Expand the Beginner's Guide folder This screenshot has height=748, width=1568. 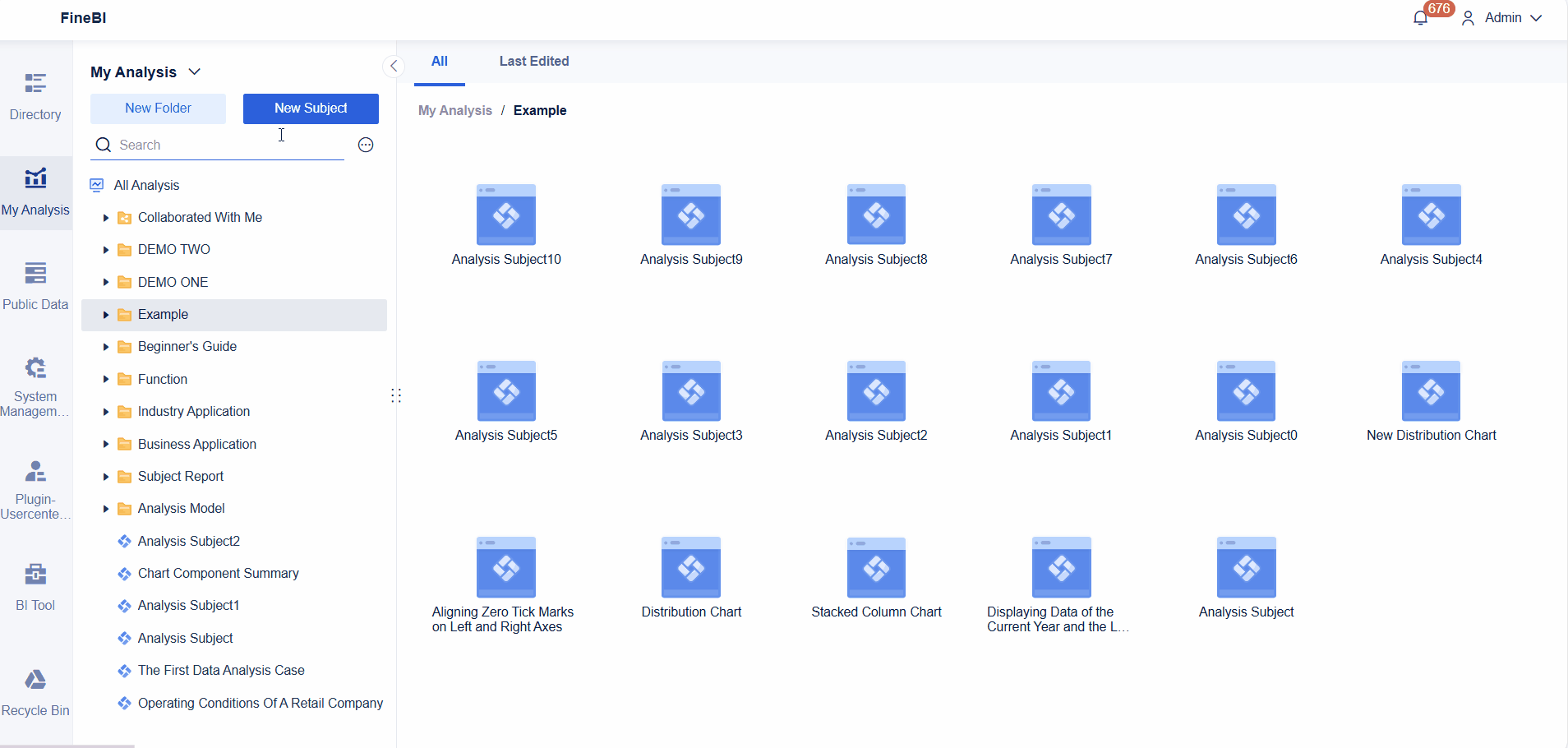tap(105, 346)
